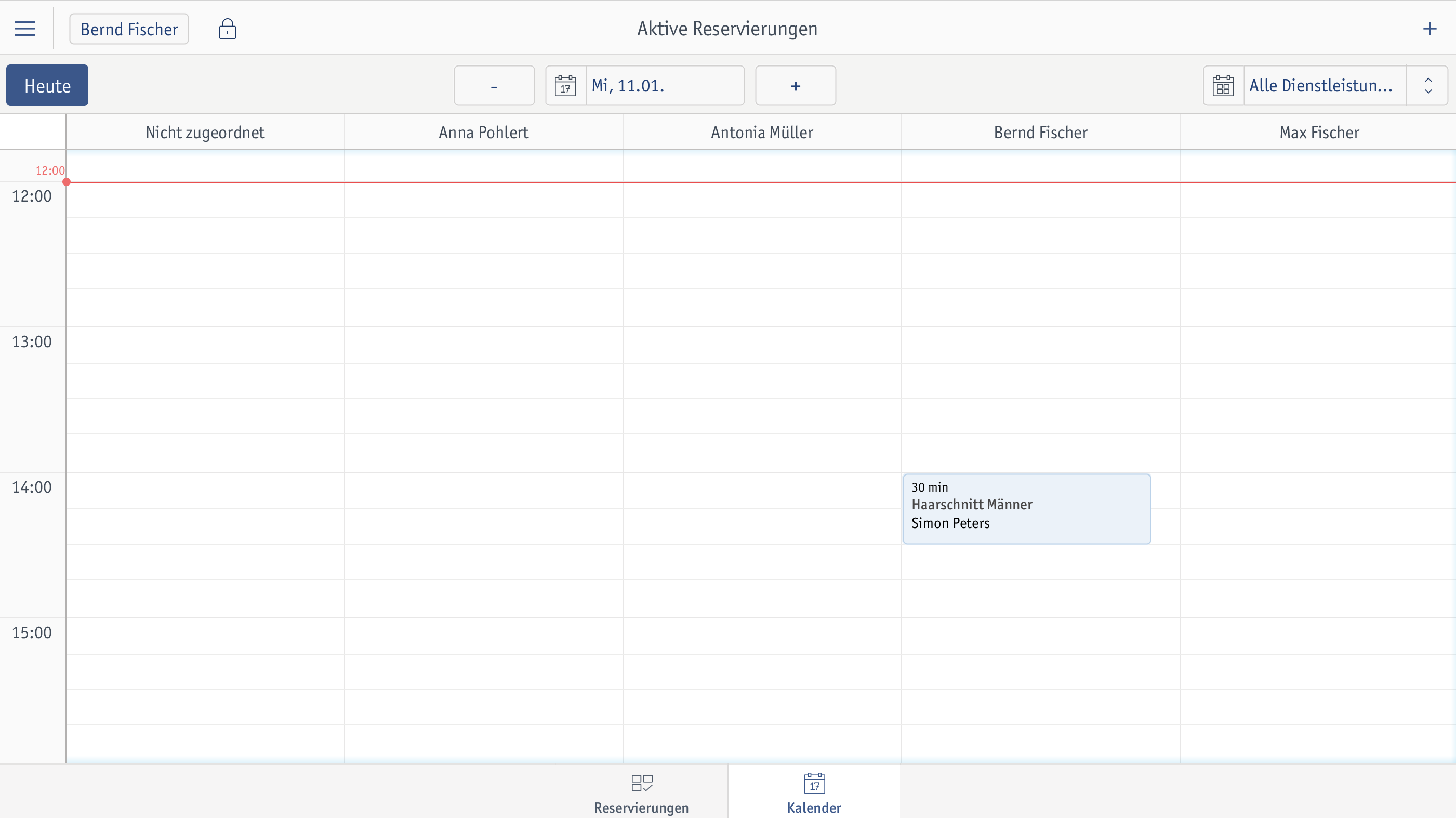Open the Haarschnitt Männer appointment
Image resolution: width=1456 pixels, height=818 pixels.
pos(1026,509)
